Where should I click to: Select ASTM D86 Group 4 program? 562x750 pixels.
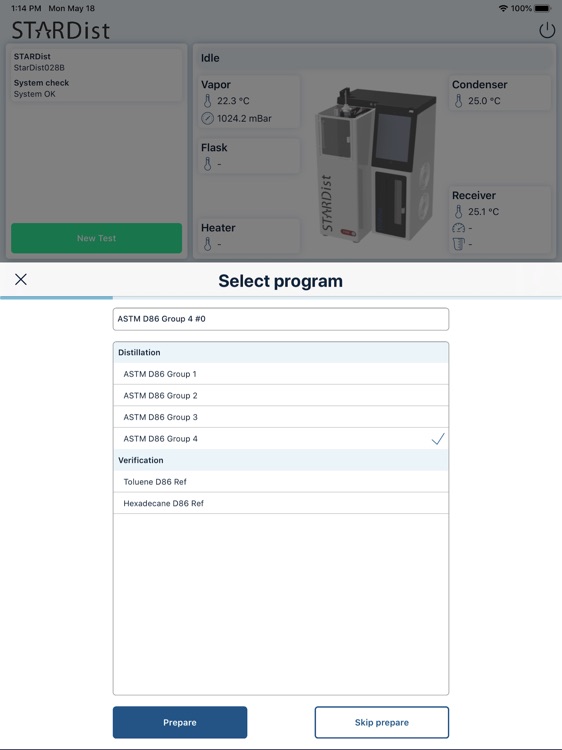(x=281, y=439)
